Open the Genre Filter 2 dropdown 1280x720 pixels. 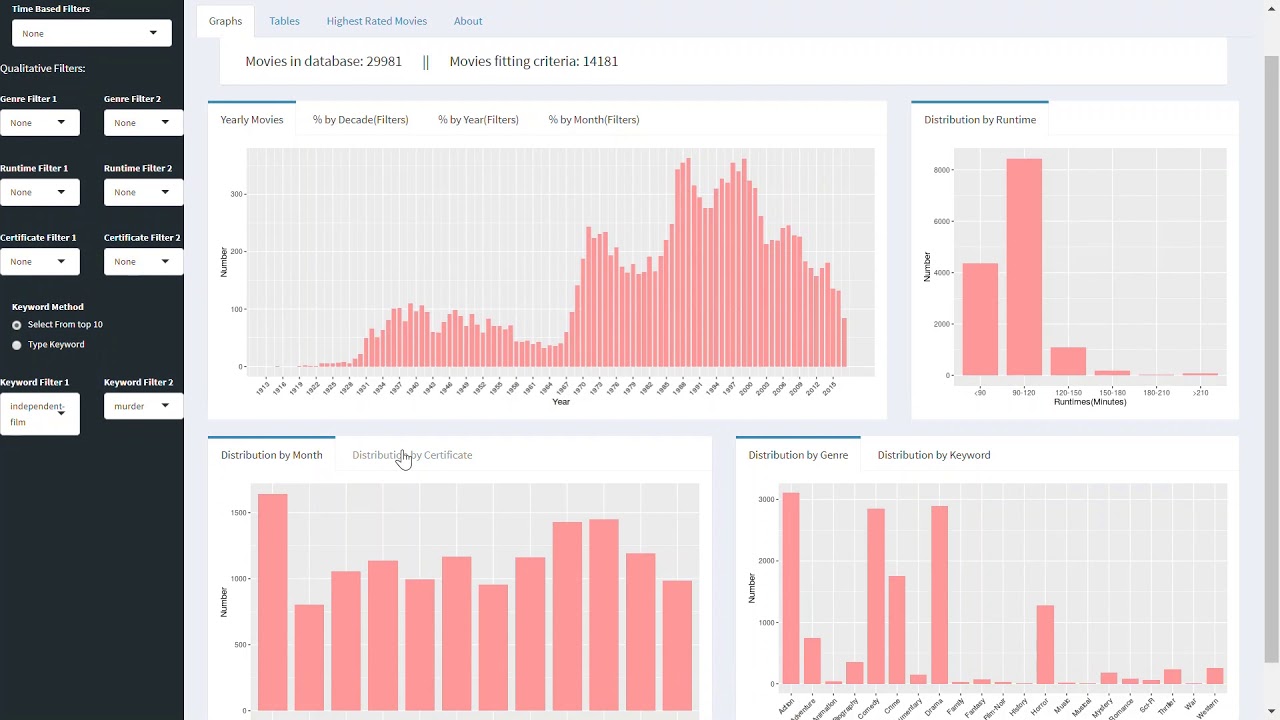(x=143, y=123)
